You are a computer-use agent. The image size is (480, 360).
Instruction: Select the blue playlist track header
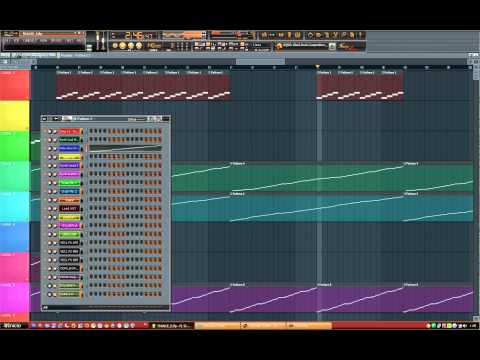15,237
